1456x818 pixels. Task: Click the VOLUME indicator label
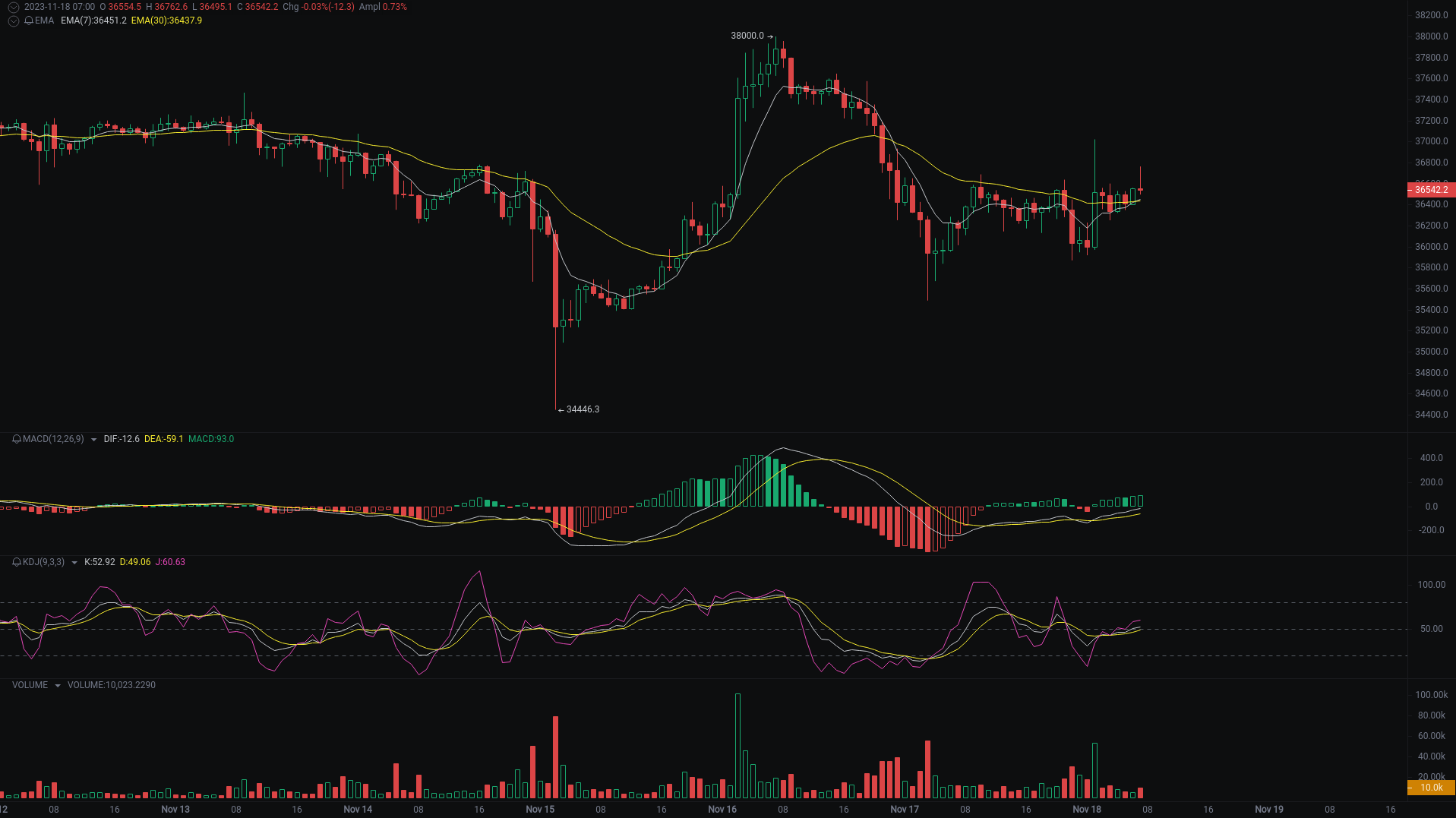point(30,685)
